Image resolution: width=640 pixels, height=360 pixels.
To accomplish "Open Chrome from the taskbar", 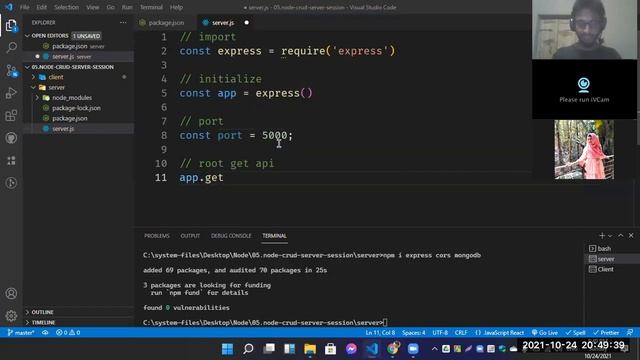I will (x=393, y=349).
